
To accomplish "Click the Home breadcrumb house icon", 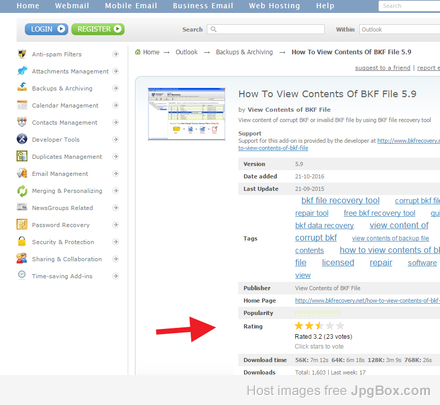I will point(138,52).
